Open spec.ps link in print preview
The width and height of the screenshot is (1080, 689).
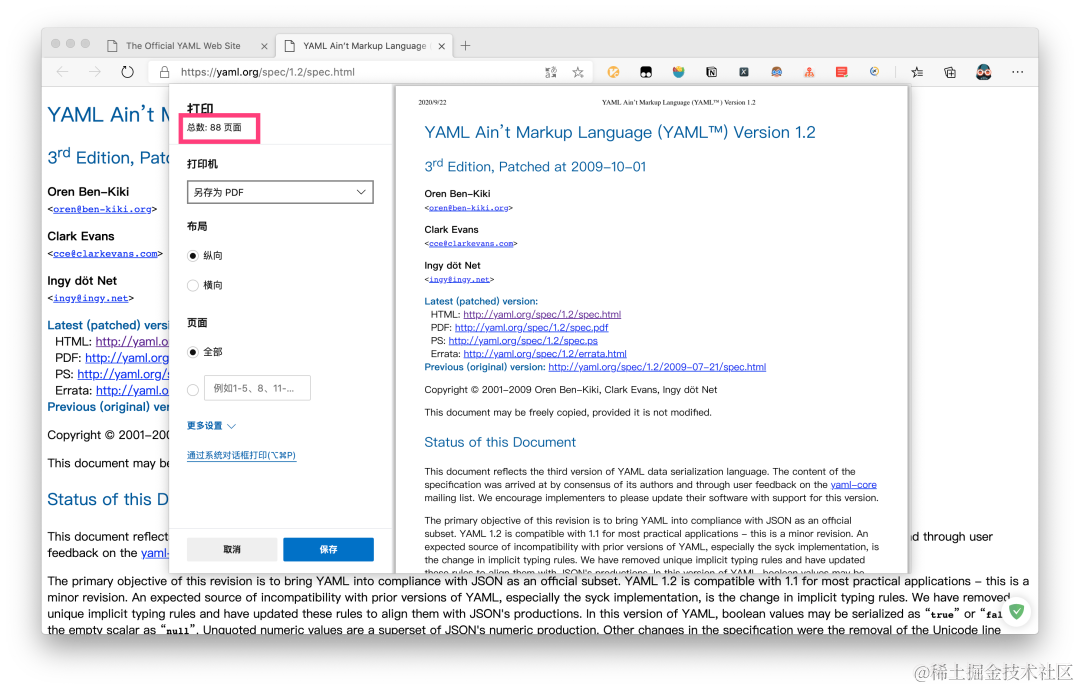pos(523,340)
